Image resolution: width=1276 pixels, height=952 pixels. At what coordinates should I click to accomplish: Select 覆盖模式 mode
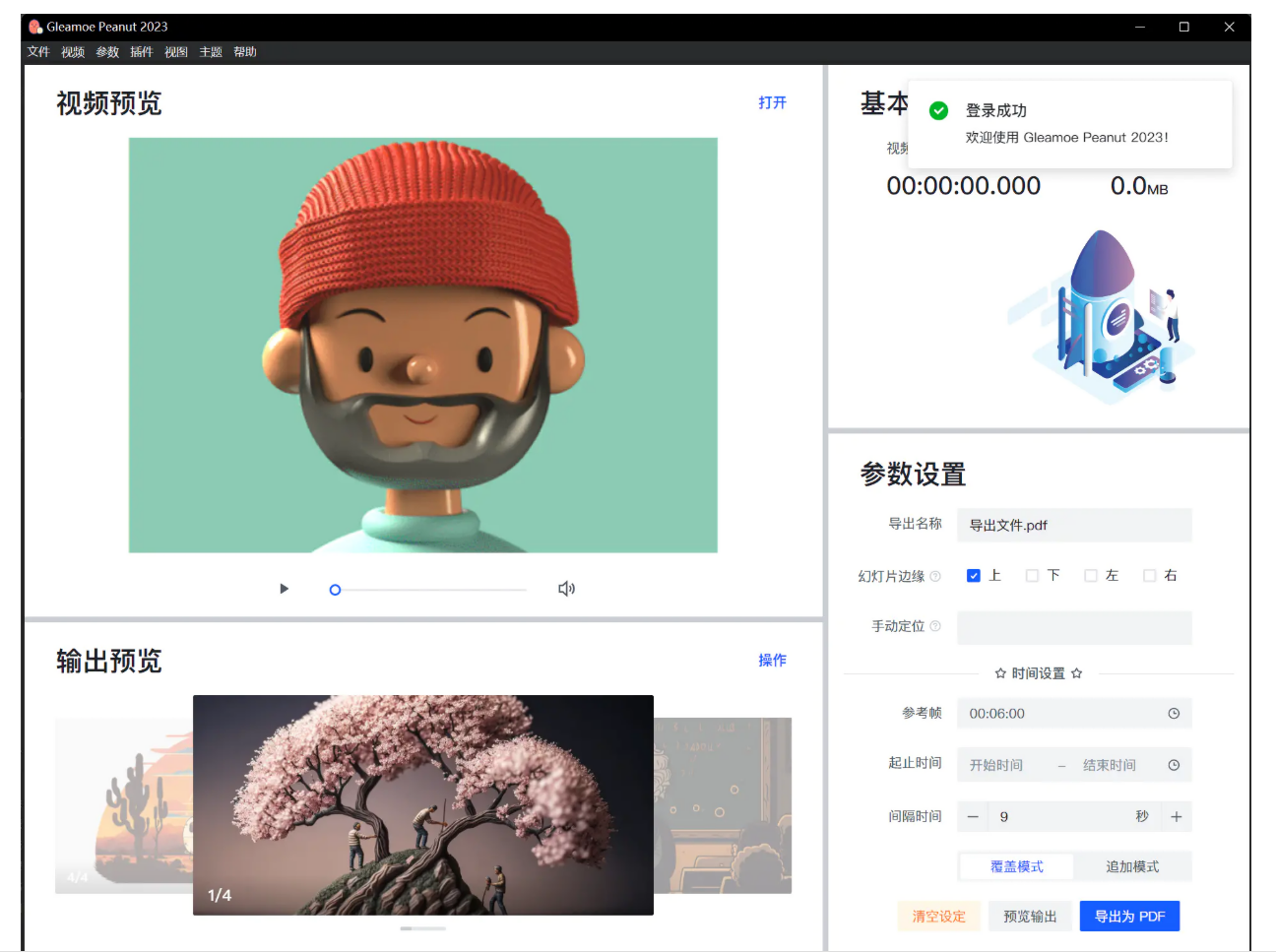click(1016, 866)
